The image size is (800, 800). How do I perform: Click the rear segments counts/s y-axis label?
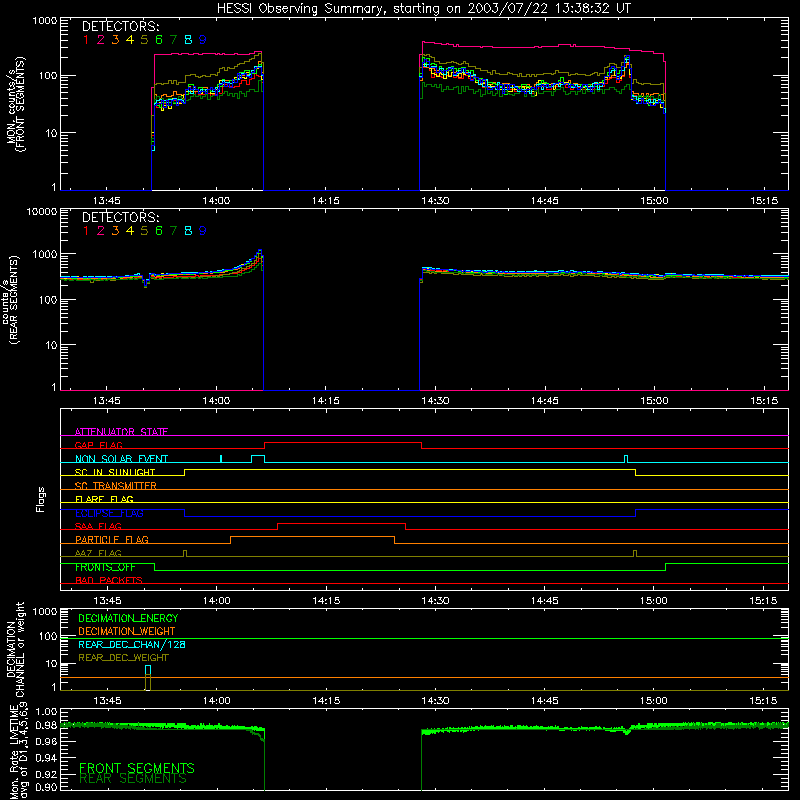[x=11, y=299]
